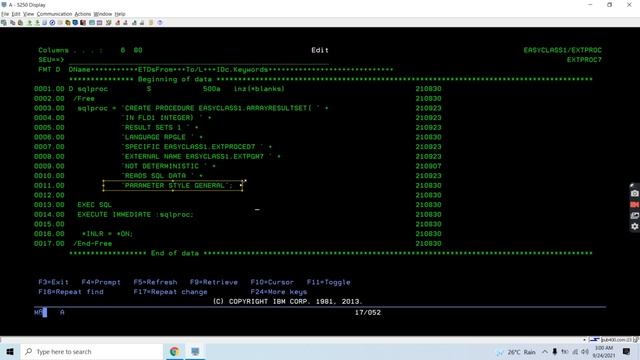Open the volume control in the system tray

tap(585, 352)
